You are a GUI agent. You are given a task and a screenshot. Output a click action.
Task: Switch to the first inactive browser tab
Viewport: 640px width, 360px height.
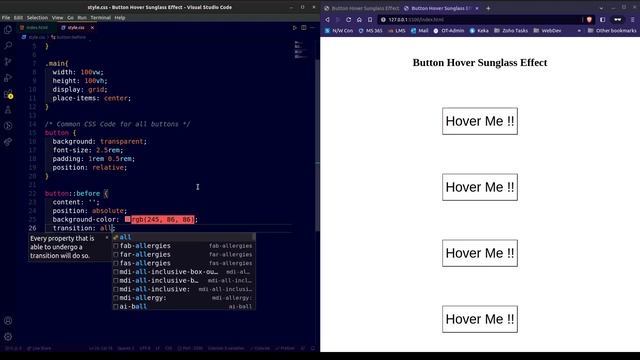[x=362, y=8]
